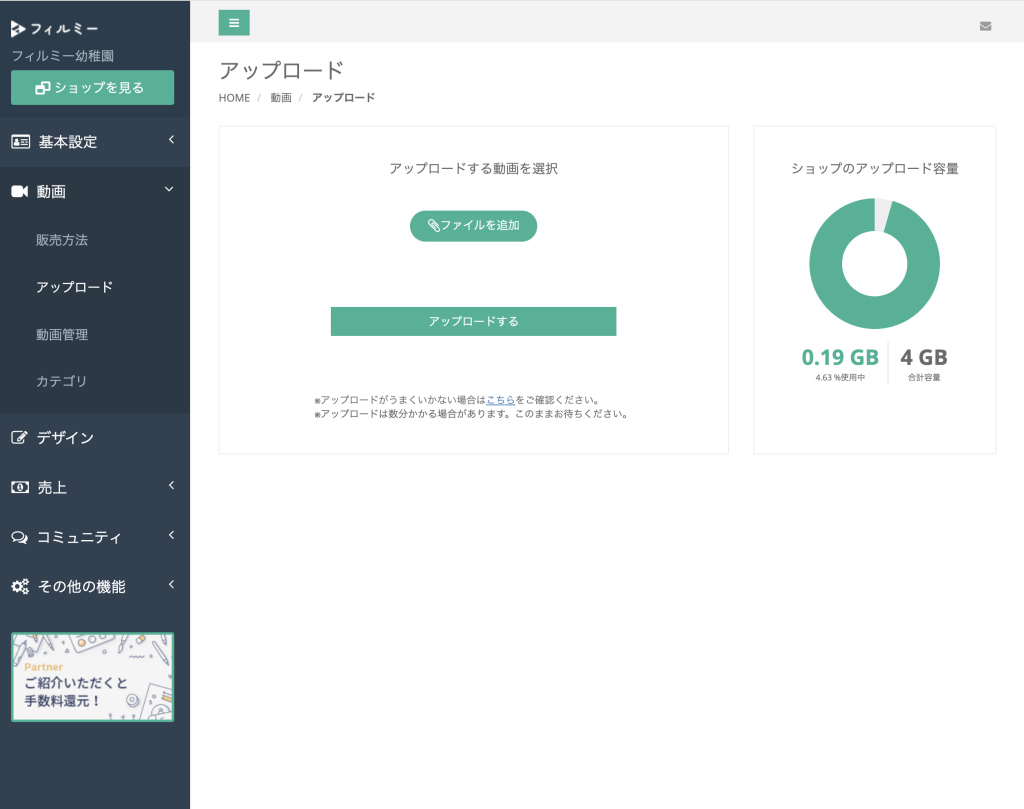Open 販売方法 in the sidebar
Screen dimensions: 1024x809
(62, 240)
